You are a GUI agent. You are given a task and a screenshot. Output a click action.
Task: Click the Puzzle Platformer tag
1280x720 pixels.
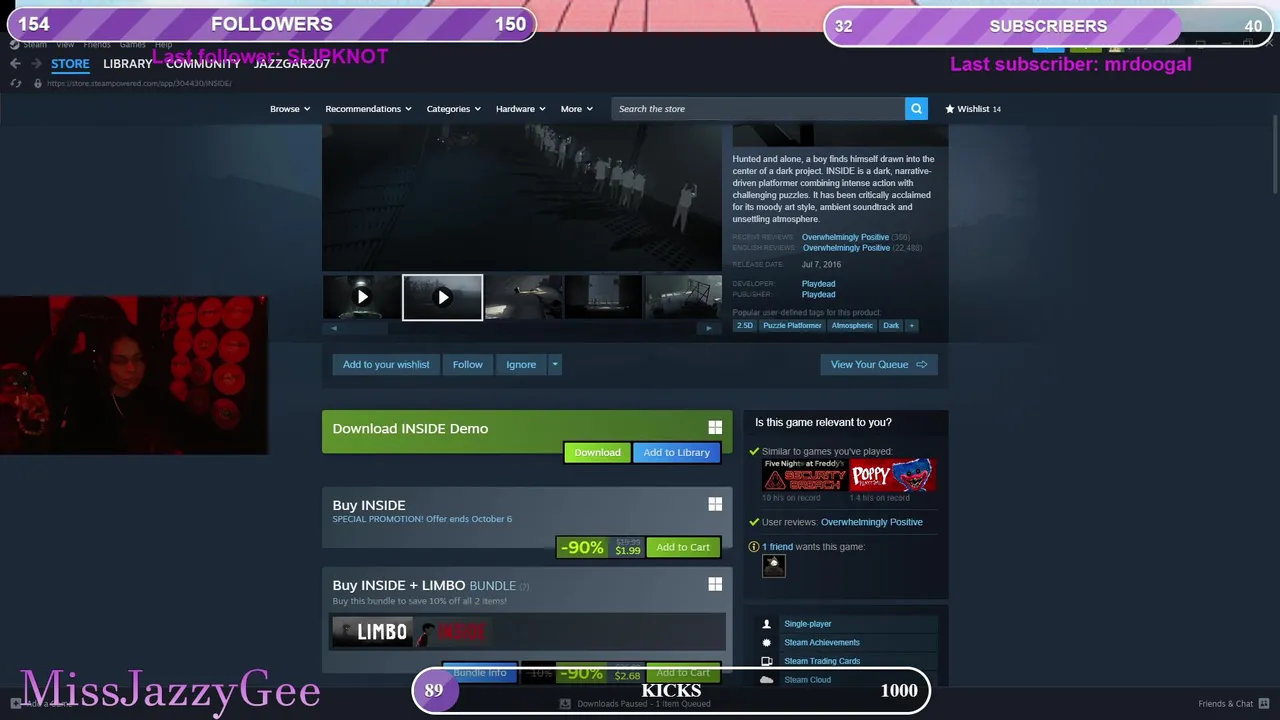point(792,325)
